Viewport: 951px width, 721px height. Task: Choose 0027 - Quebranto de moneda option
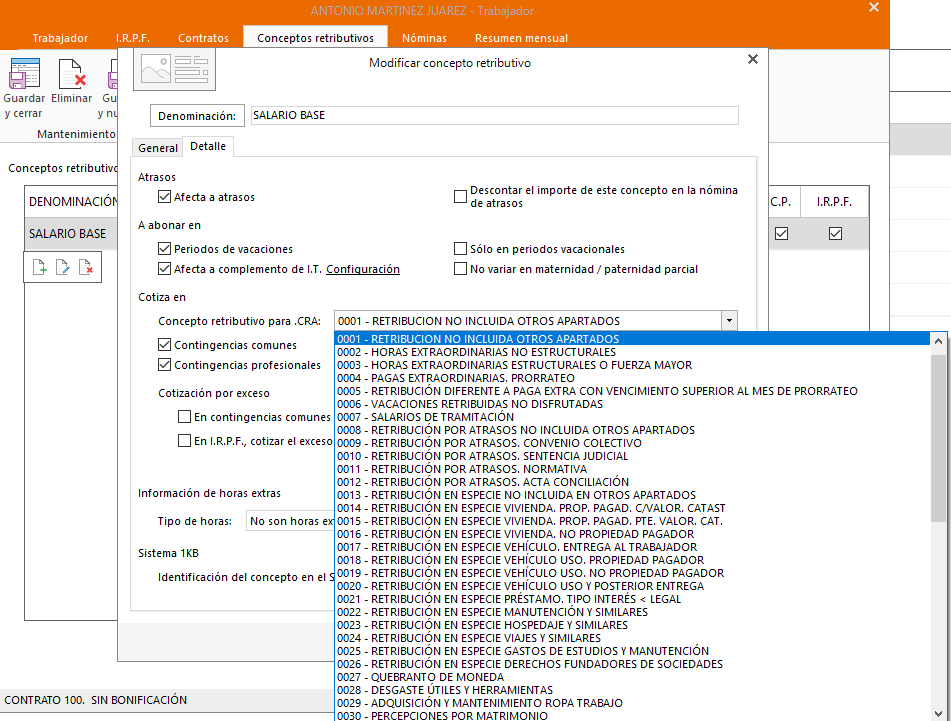435,677
